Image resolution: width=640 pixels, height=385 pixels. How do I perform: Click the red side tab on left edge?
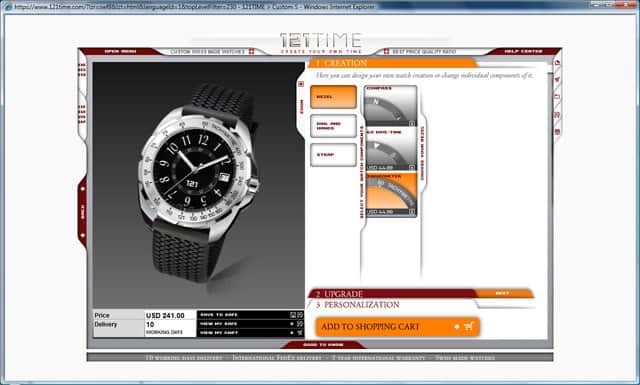pyautogui.click(x=82, y=212)
